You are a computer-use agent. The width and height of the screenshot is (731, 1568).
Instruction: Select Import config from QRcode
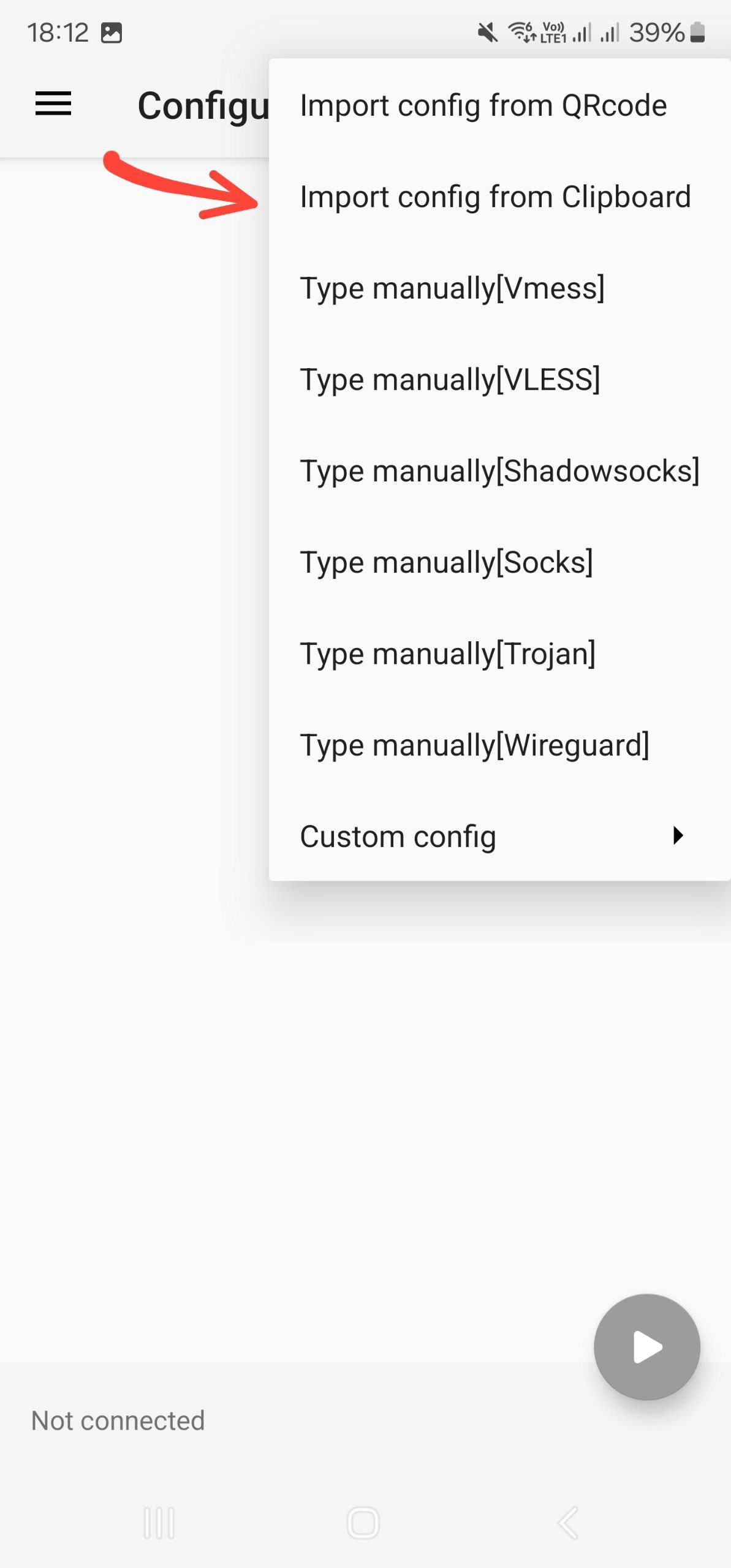(x=483, y=105)
